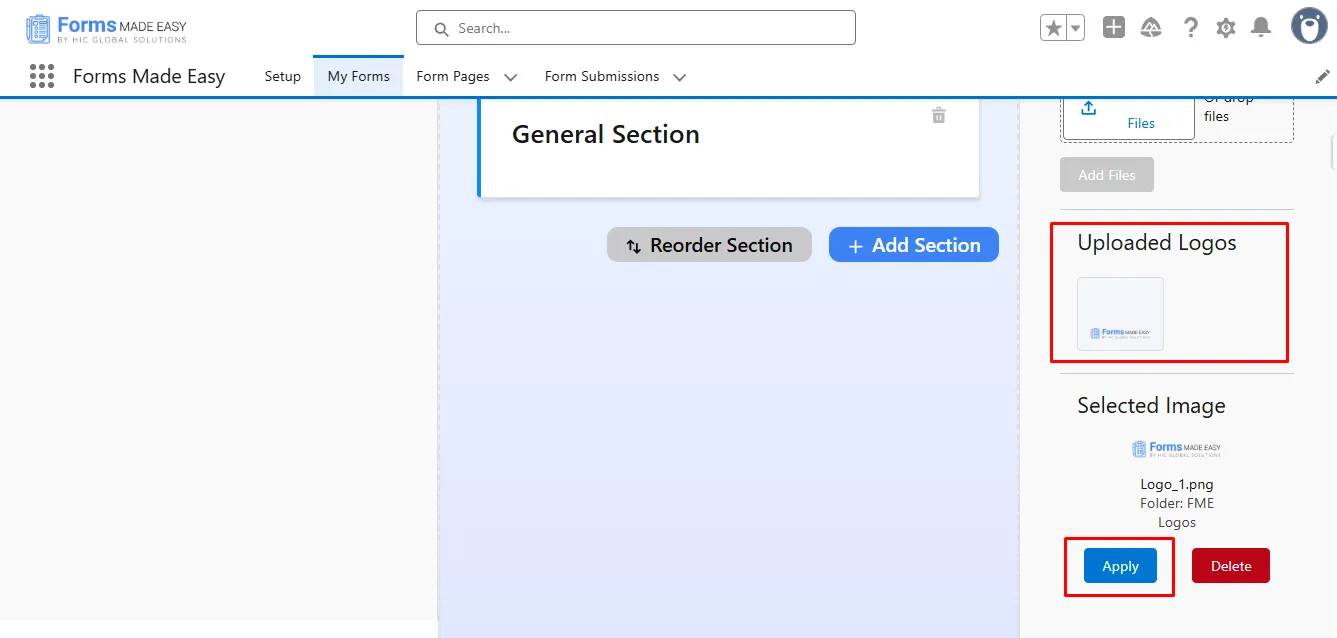Open the setup gear icon

[1226, 28]
